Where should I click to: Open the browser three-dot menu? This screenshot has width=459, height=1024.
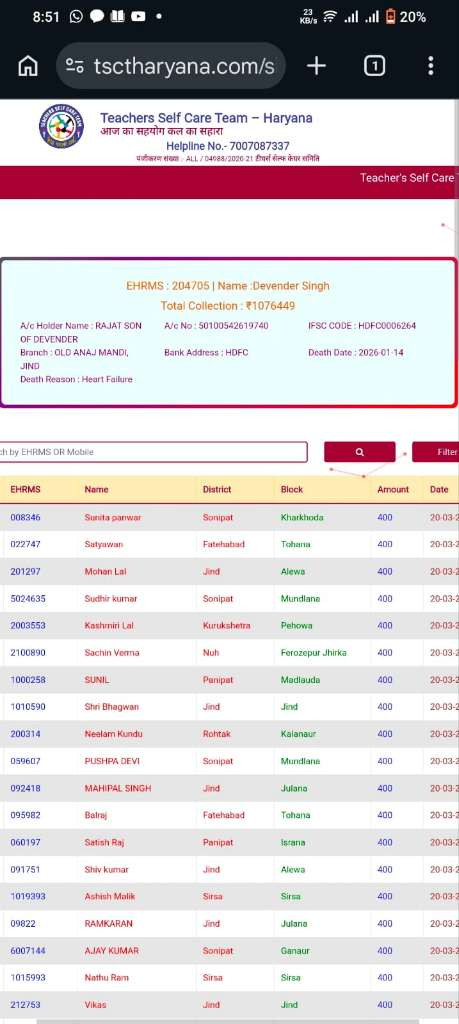[x=430, y=65]
